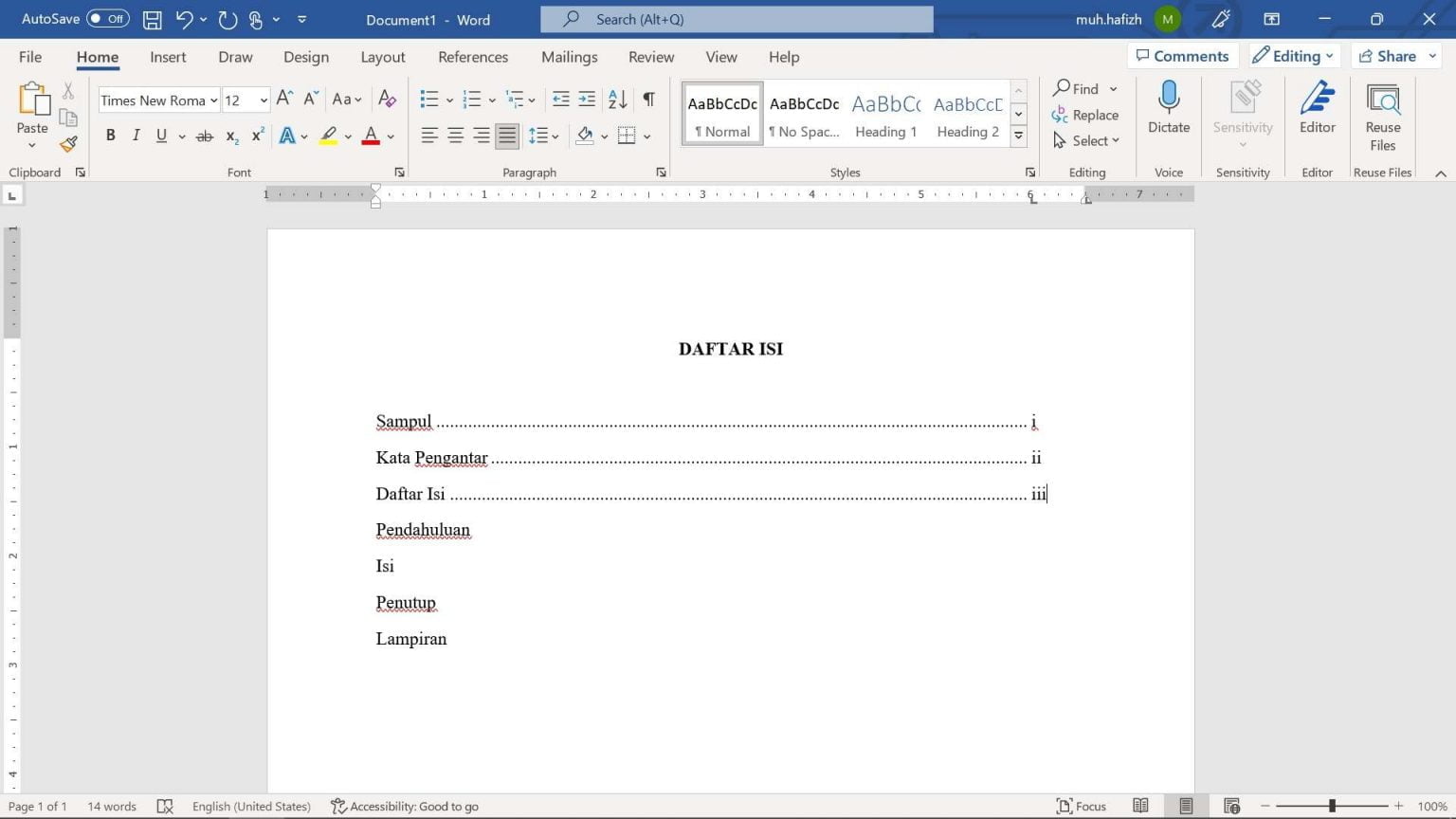Open the line spacing dropdown
Image resolution: width=1456 pixels, height=819 pixels.
(543, 136)
